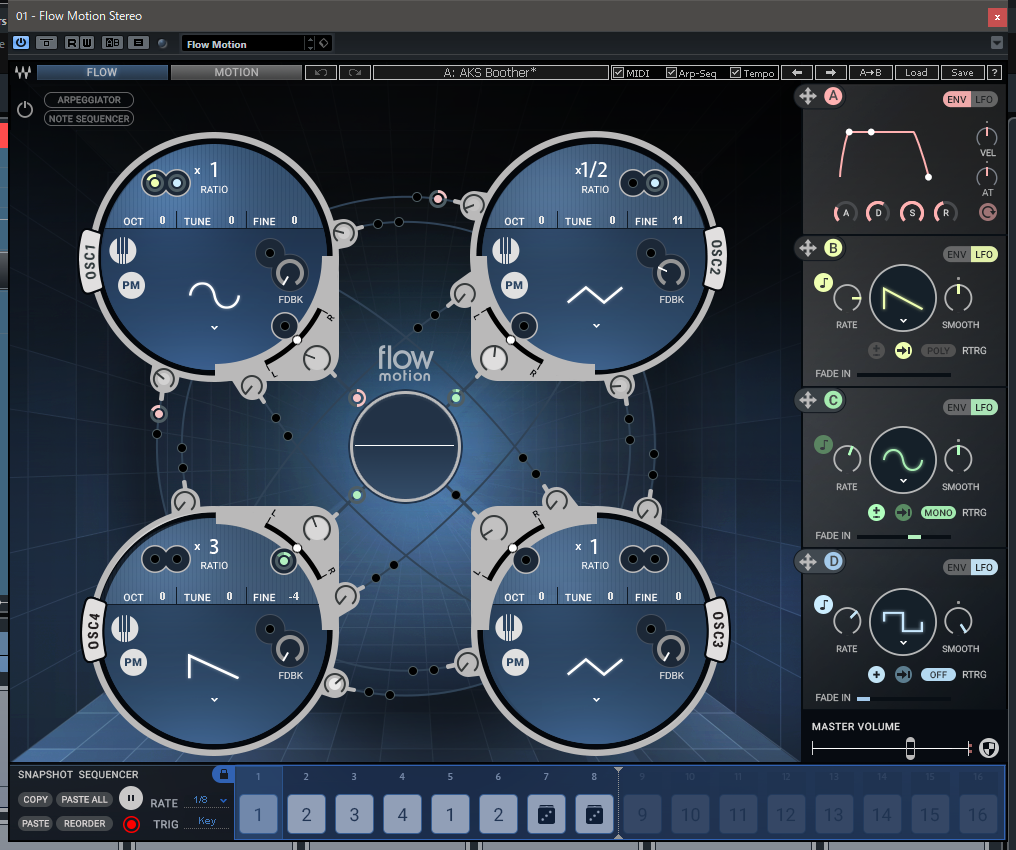Click the dice snapshot in step 7
This screenshot has width=1016, height=850.
[546, 814]
